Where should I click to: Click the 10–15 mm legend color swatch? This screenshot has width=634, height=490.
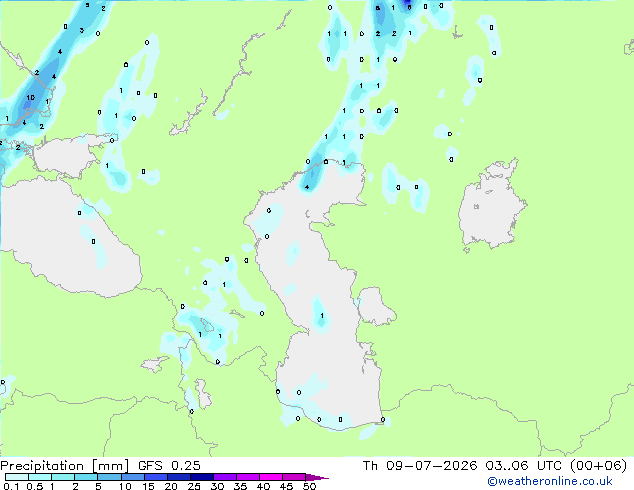[132, 477]
